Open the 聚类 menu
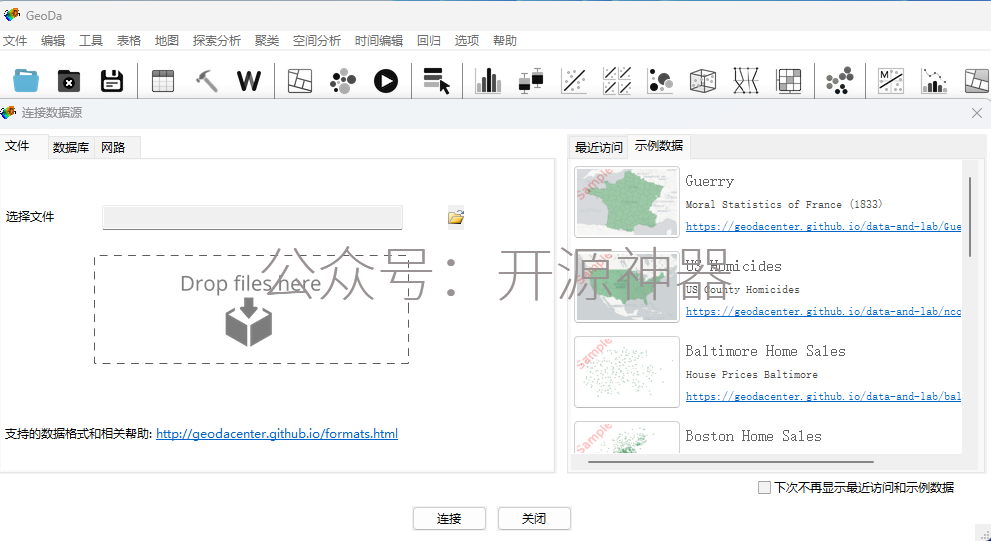The height and width of the screenshot is (541, 991). (267, 40)
